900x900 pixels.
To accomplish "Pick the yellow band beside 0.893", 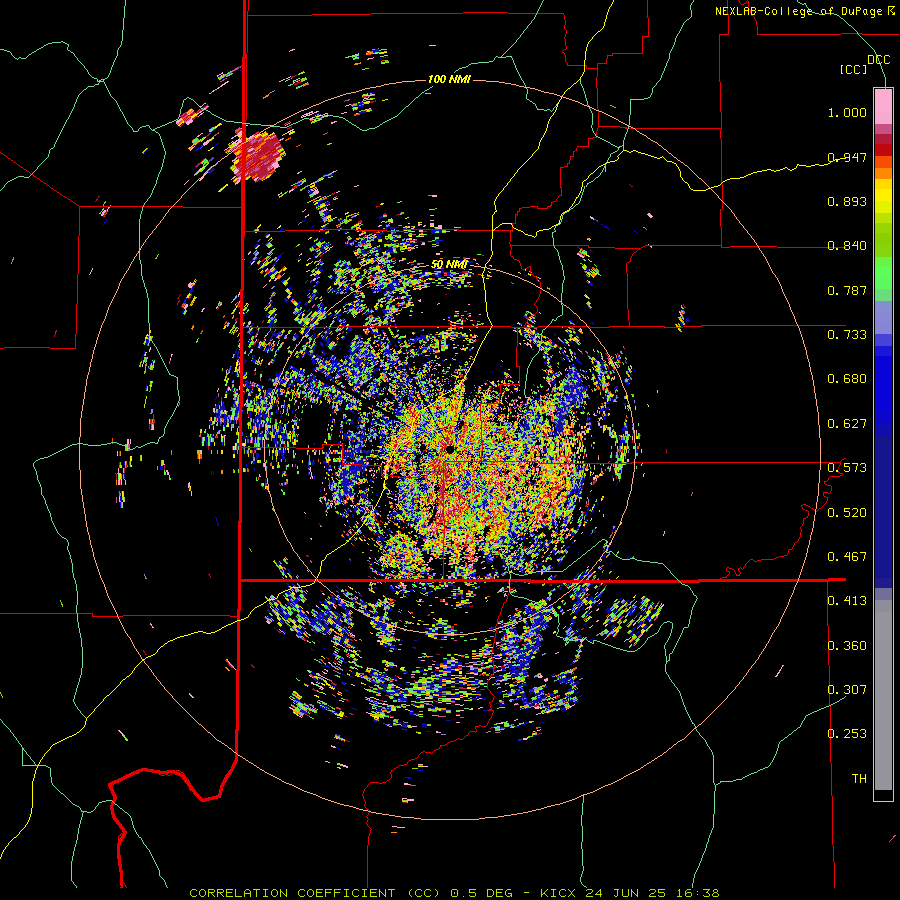I will [x=883, y=201].
